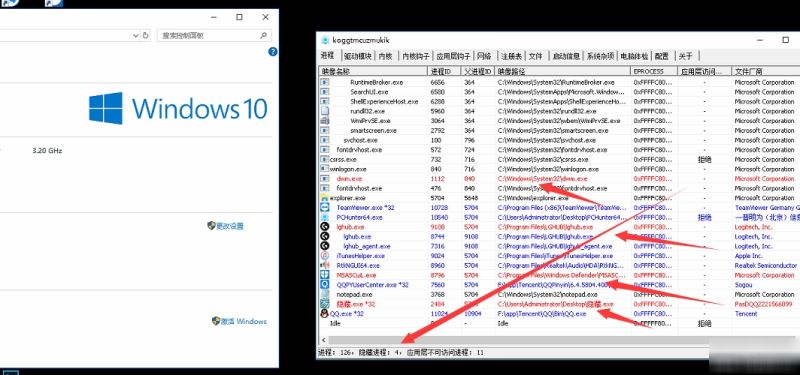Viewport: 800px width, 375px height.
Task: Click the PCHunter64.exe process icon
Action: click(324, 217)
